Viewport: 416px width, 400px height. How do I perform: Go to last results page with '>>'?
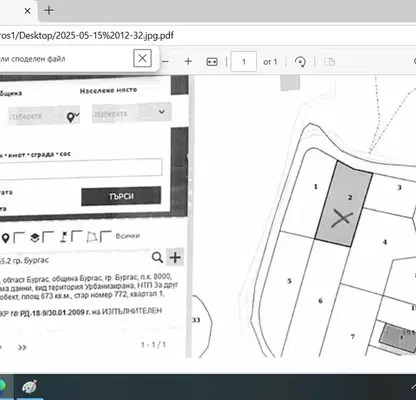coord(22,348)
